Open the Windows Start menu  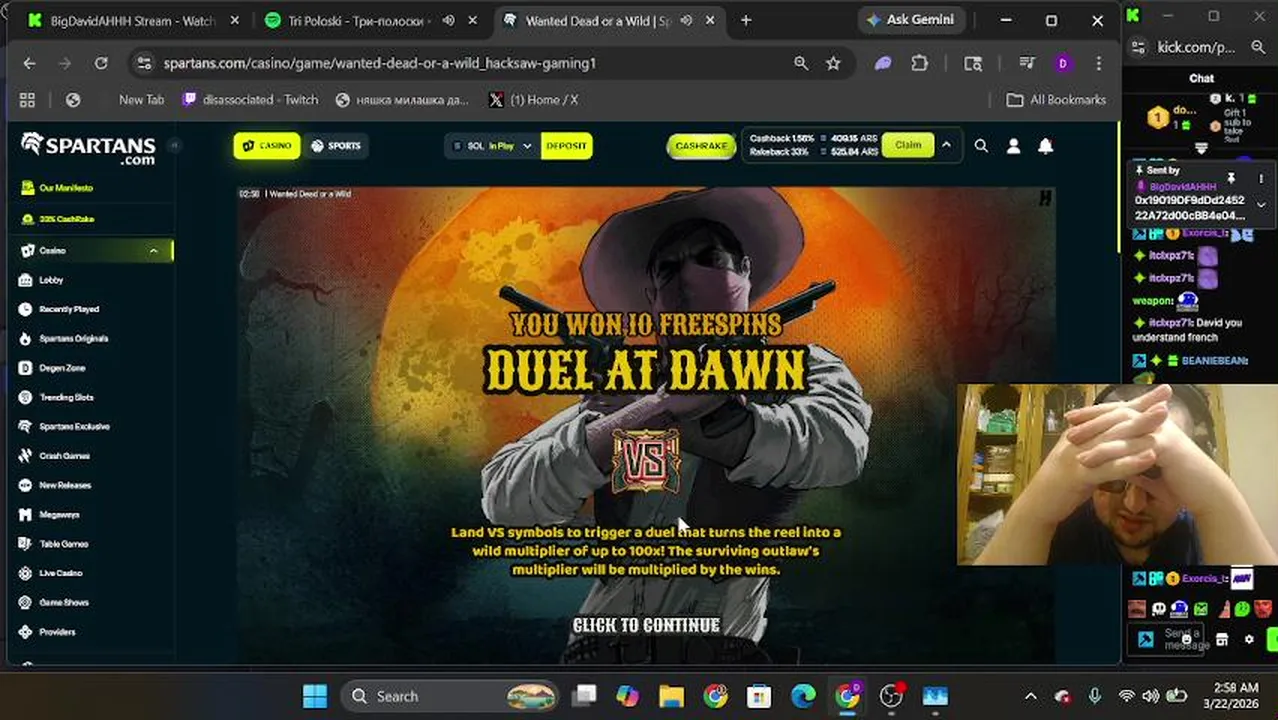click(315, 696)
